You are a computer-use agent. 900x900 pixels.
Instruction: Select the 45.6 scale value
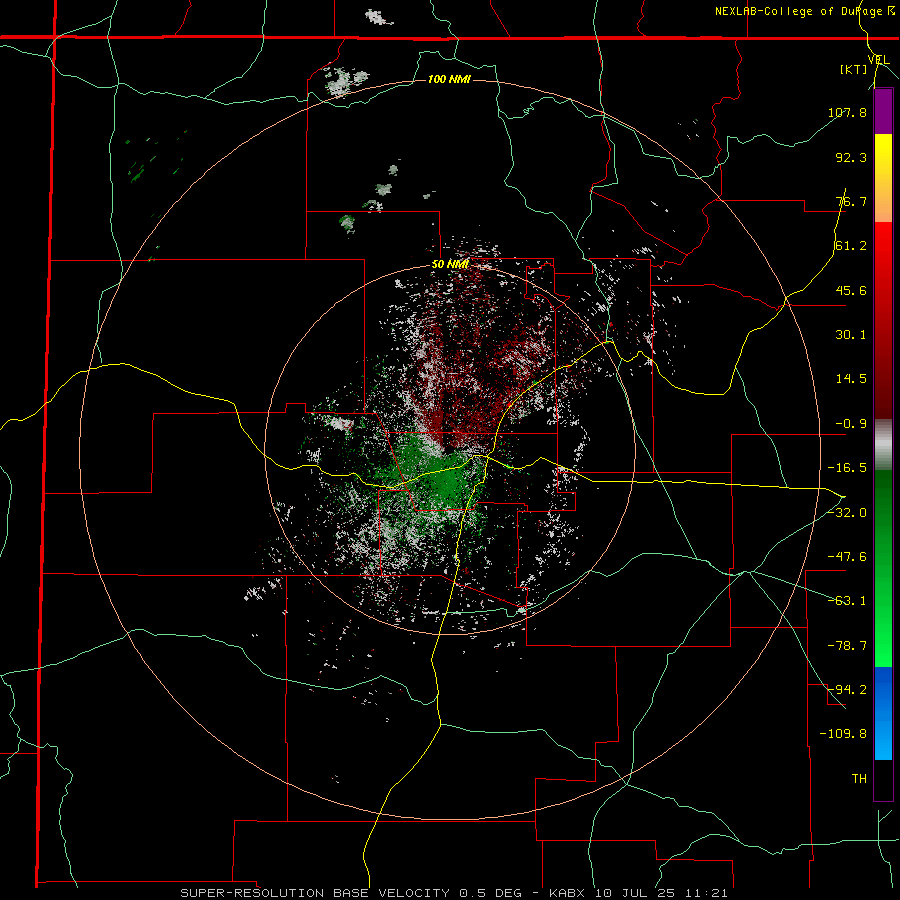click(851, 290)
